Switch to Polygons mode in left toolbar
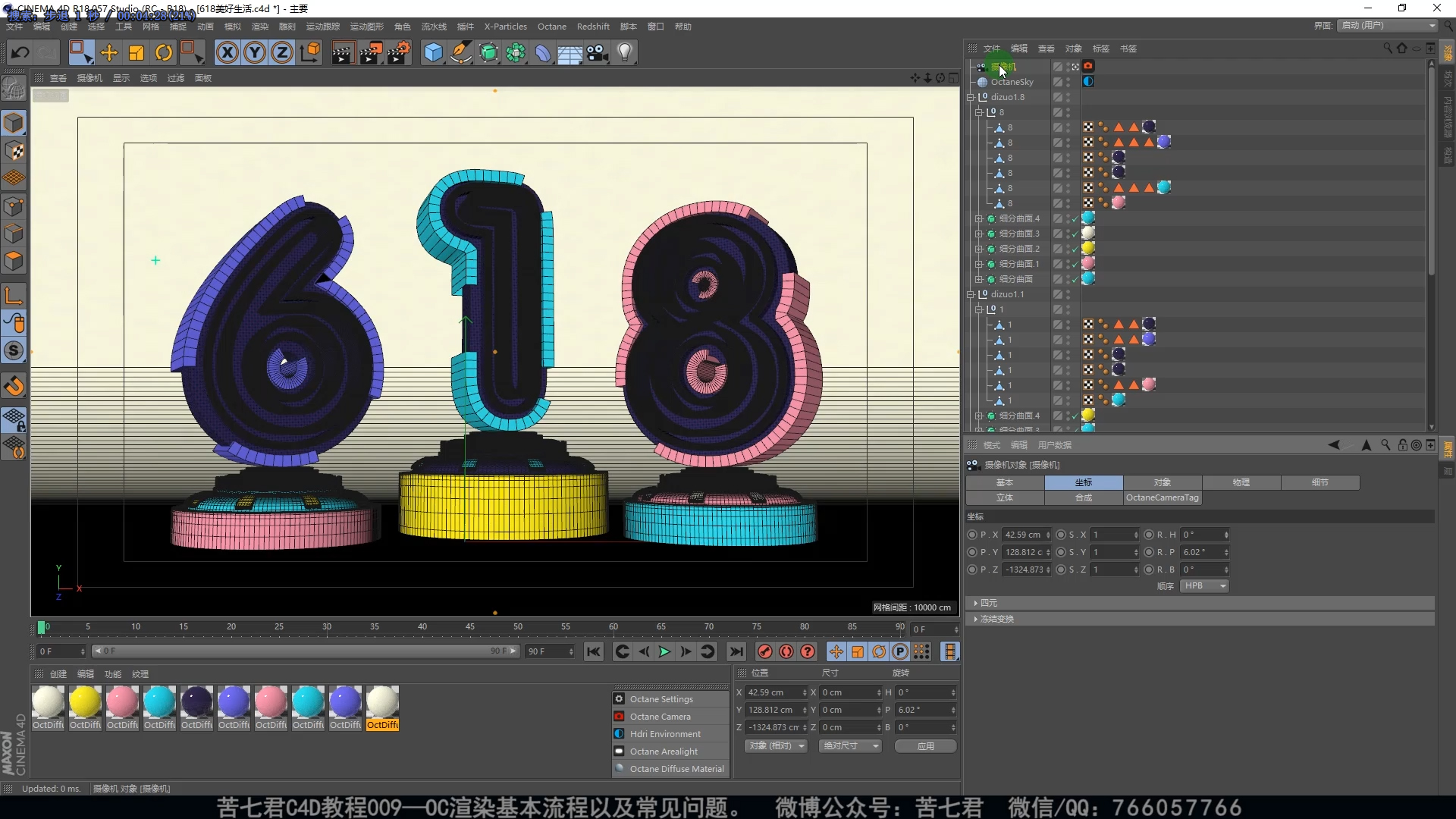1456x819 pixels. pos(14,261)
